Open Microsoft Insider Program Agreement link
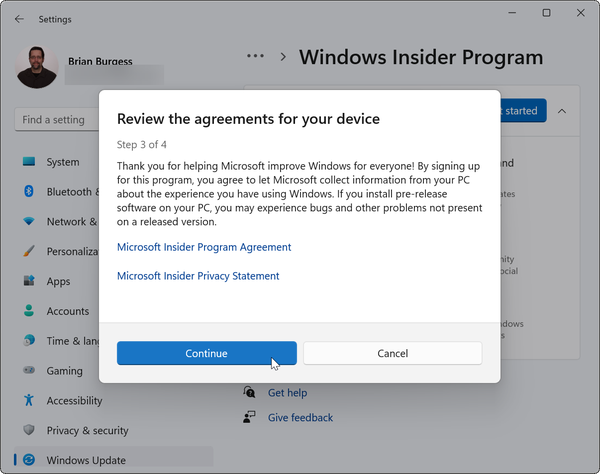Viewport: 600px width, 474px height. click(204, 247)
